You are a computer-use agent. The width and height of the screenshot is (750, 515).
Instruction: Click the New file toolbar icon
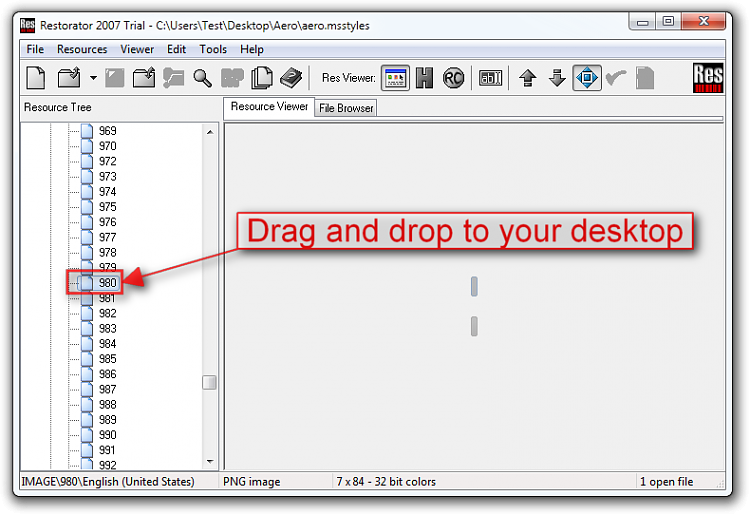[36, 78]
